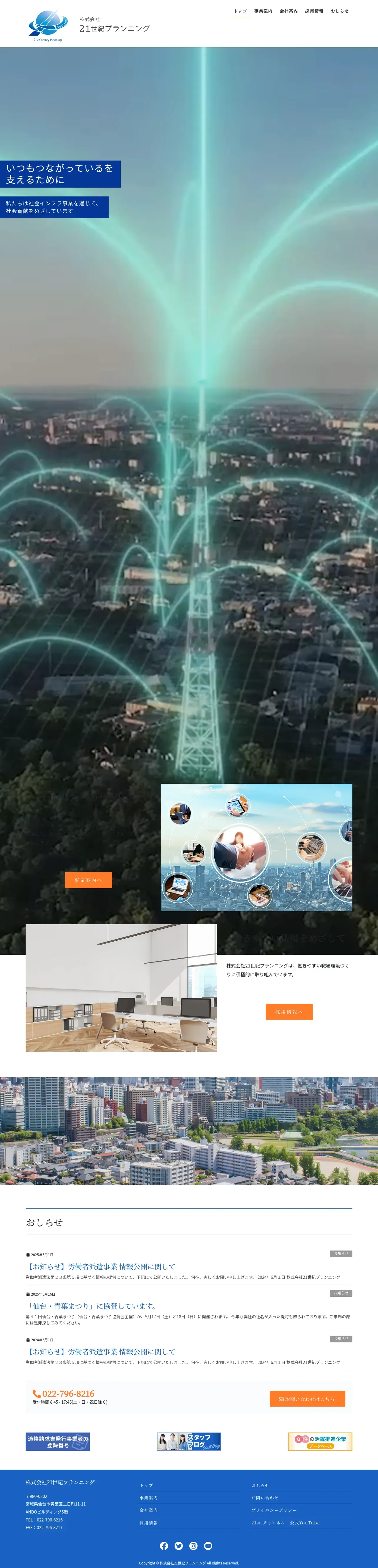Open the トップ menu item in header

point(241,11)
